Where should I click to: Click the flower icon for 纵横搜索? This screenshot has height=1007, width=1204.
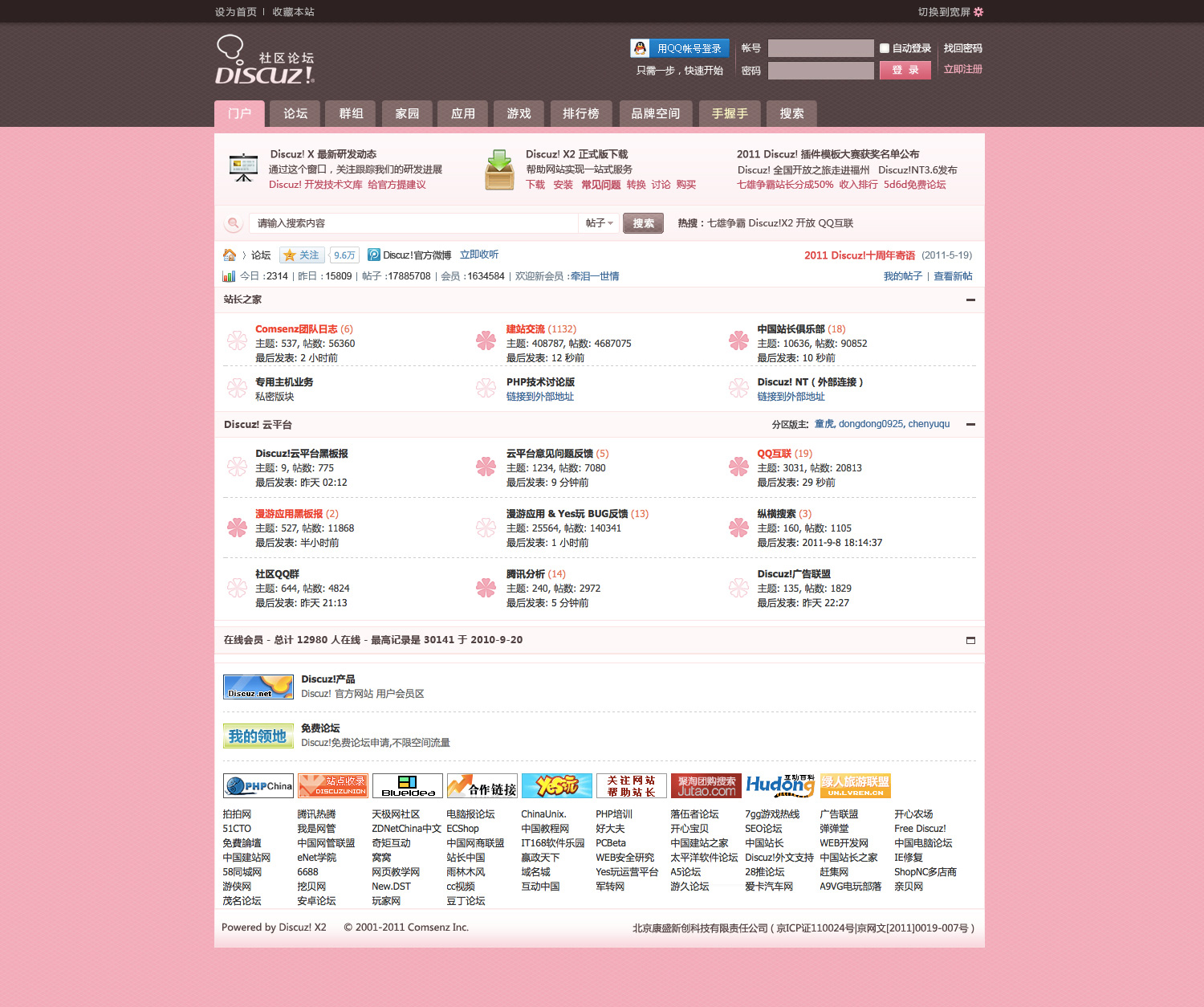(x=738, y=527)
